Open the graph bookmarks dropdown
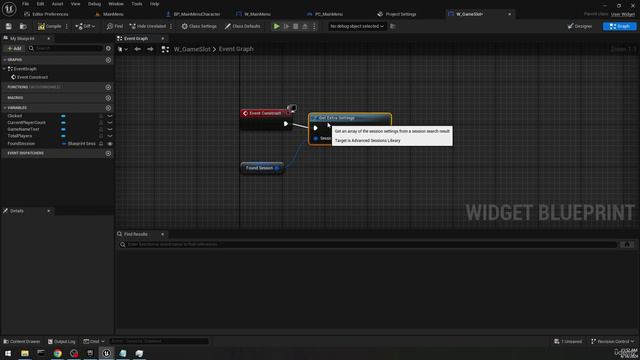This screenshot has height=360, width=640. pyautogui.click(x=122, y=49)
